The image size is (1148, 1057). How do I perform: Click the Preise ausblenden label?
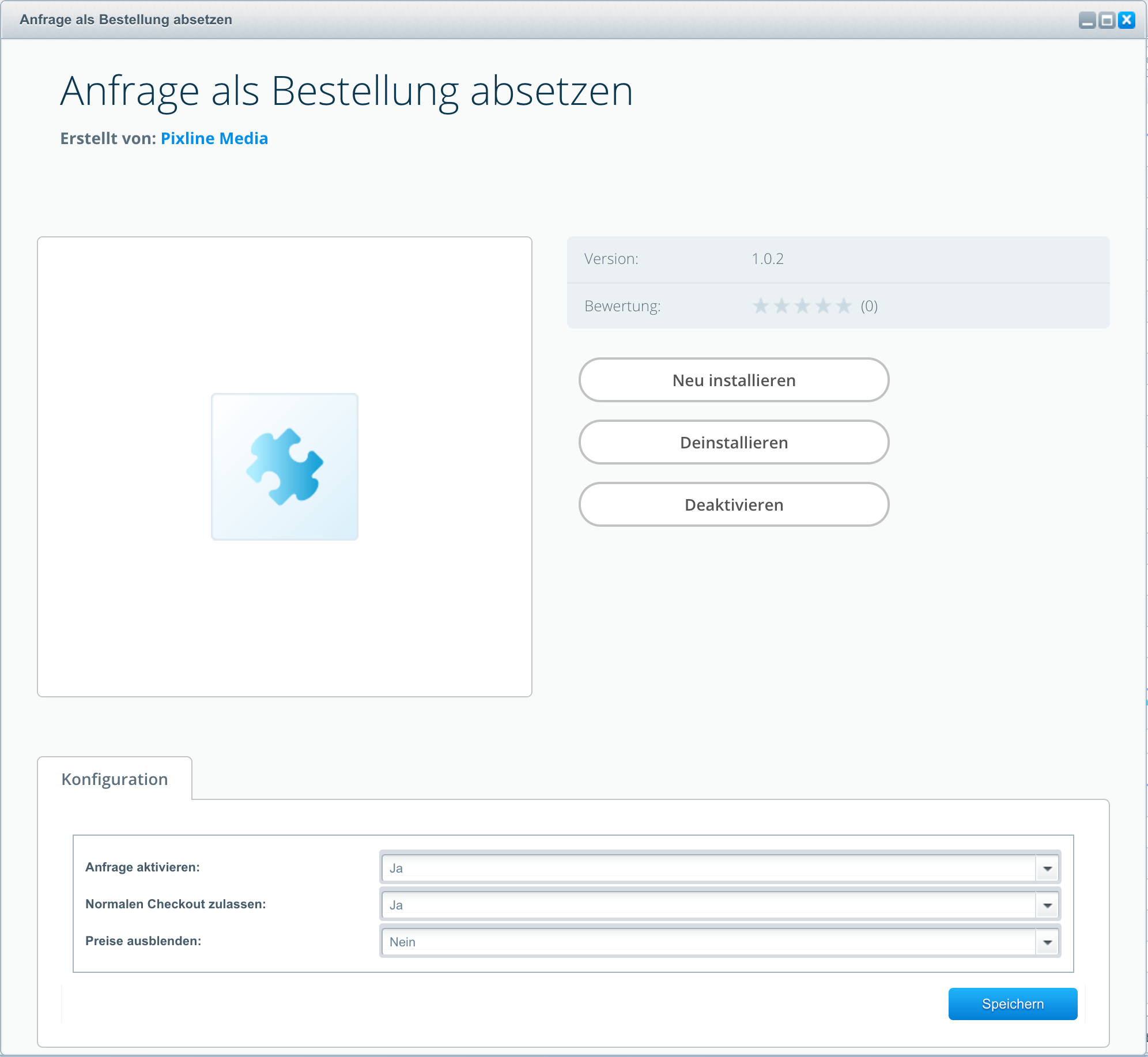click(x=143, y=941)
